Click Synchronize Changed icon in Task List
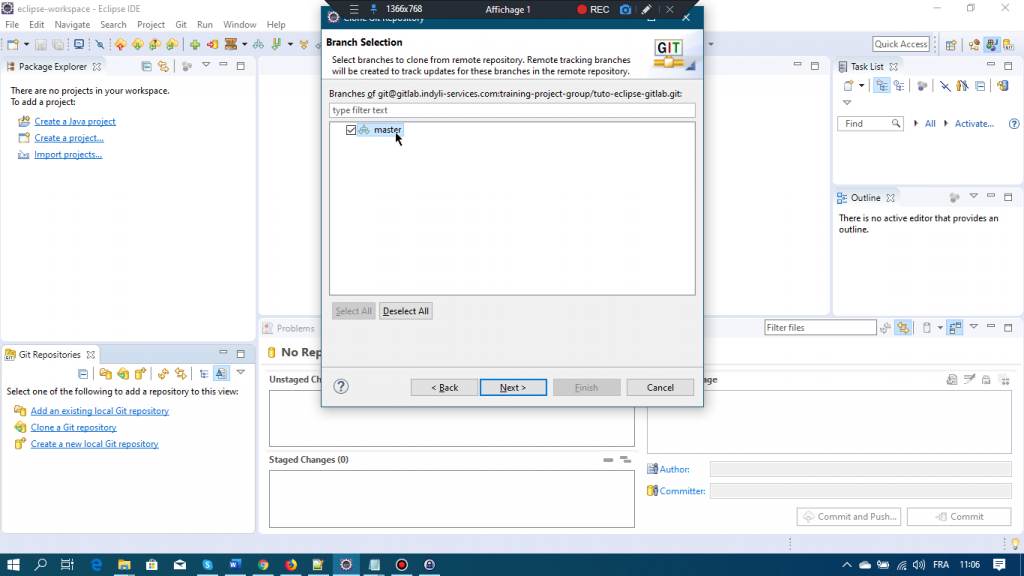This screenshot has height=576, width=1024. point(1002,86)
